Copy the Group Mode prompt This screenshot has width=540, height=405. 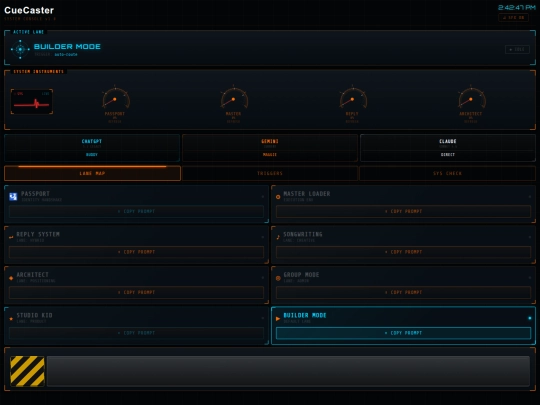tap(403, 292)
